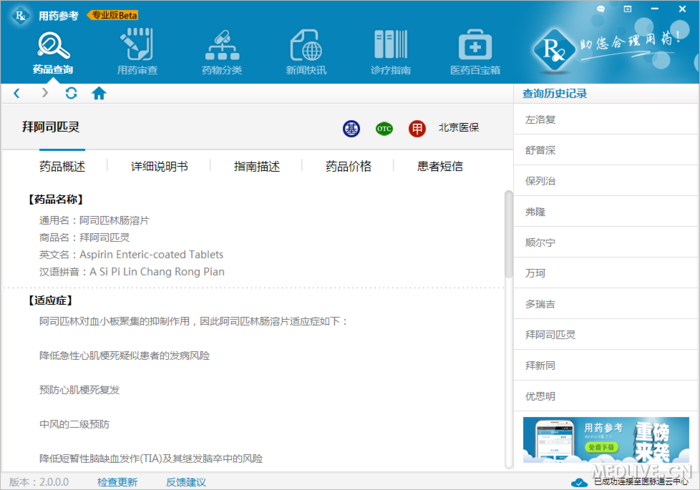Open history entry 拜阿司匹灵
The height and width of the screenshot is (490, 700).
606,335
